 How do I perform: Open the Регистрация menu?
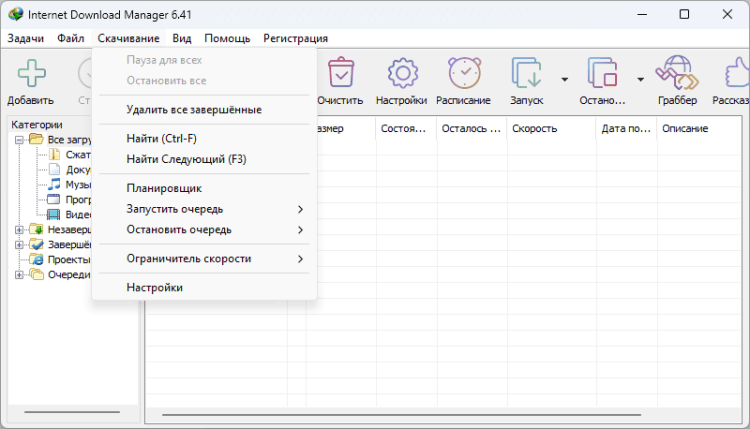(x=296, y=38)
